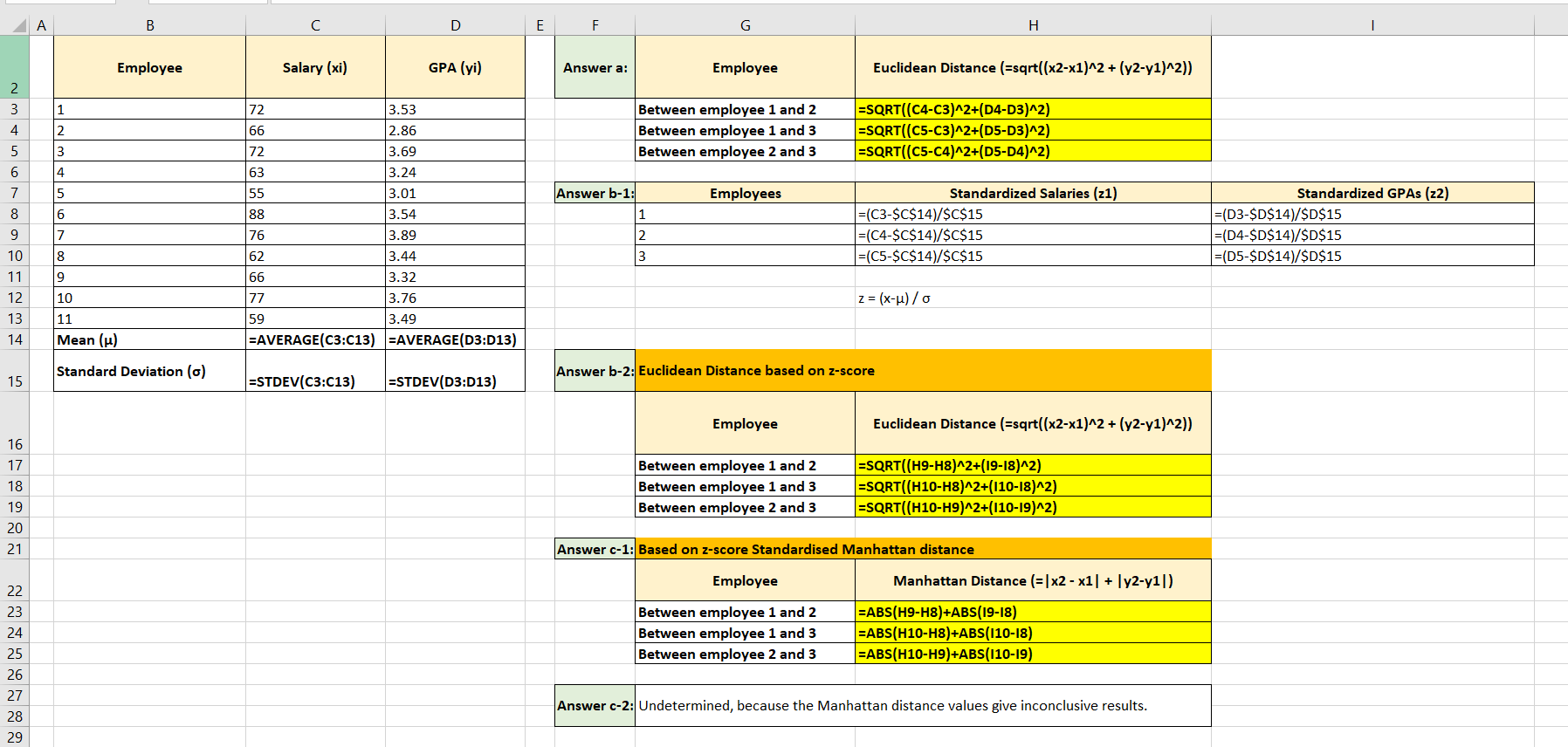1568x747 pixels.
Task: Select the column C header
Action: [x=315, y=25]
